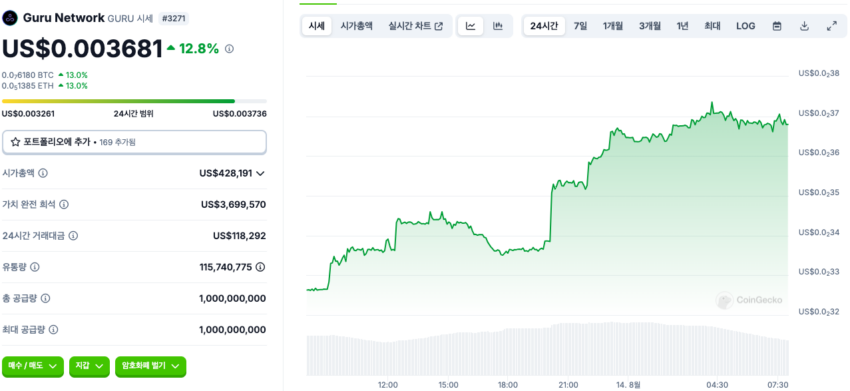The width and height of the screenshot is (850, 391).
Task: Expand the 시가총액 value chevron
Action: (x=260, y=174)
